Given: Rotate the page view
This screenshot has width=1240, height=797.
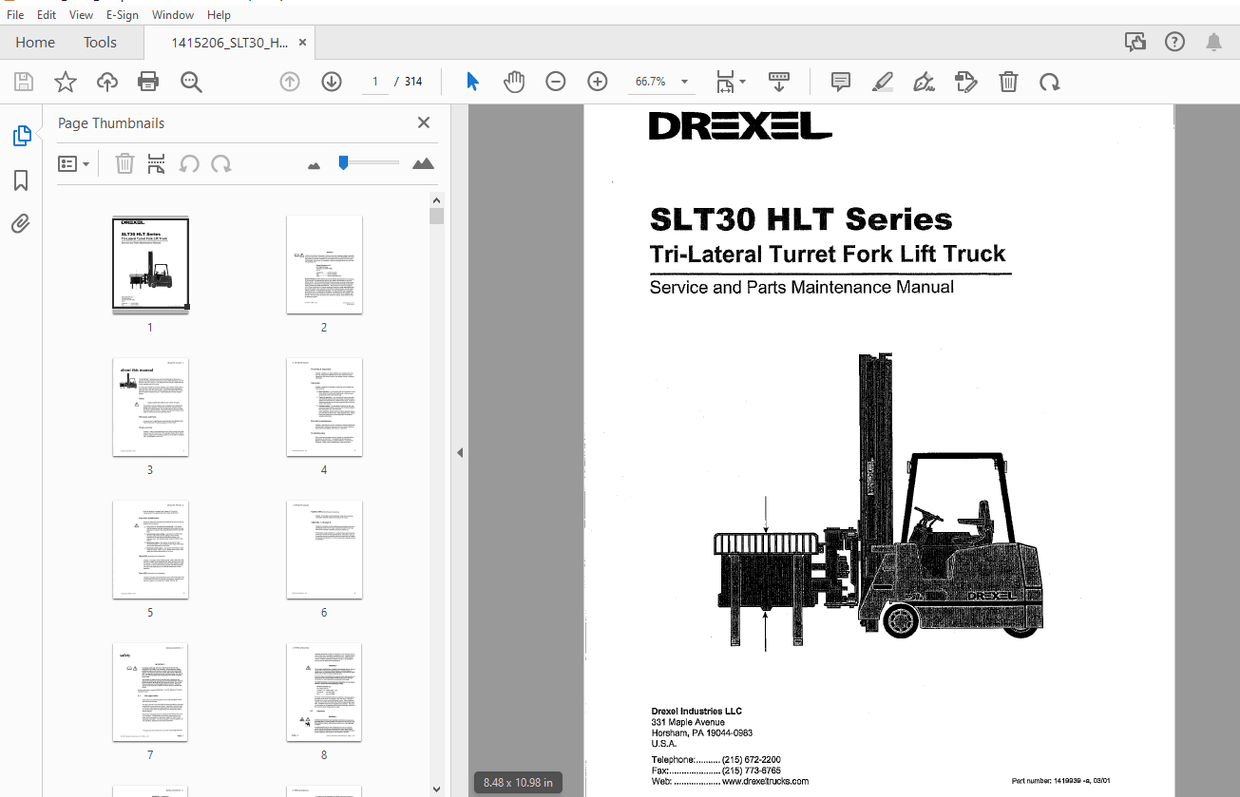Looking at the screenshot, I should click(x=1049, y=81).
